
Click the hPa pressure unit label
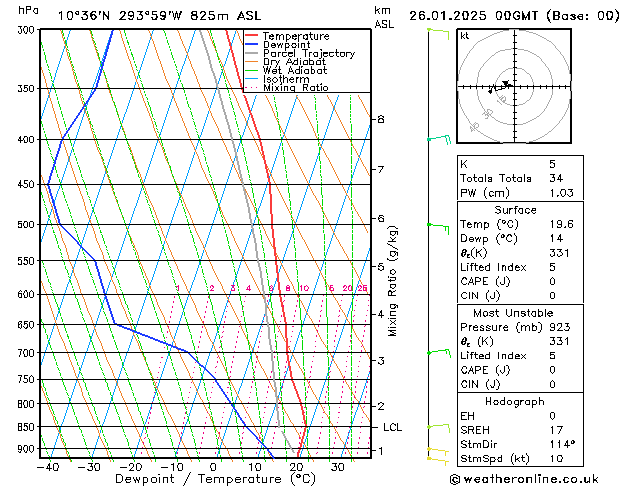pyautogui.click(x=28, y=10)
